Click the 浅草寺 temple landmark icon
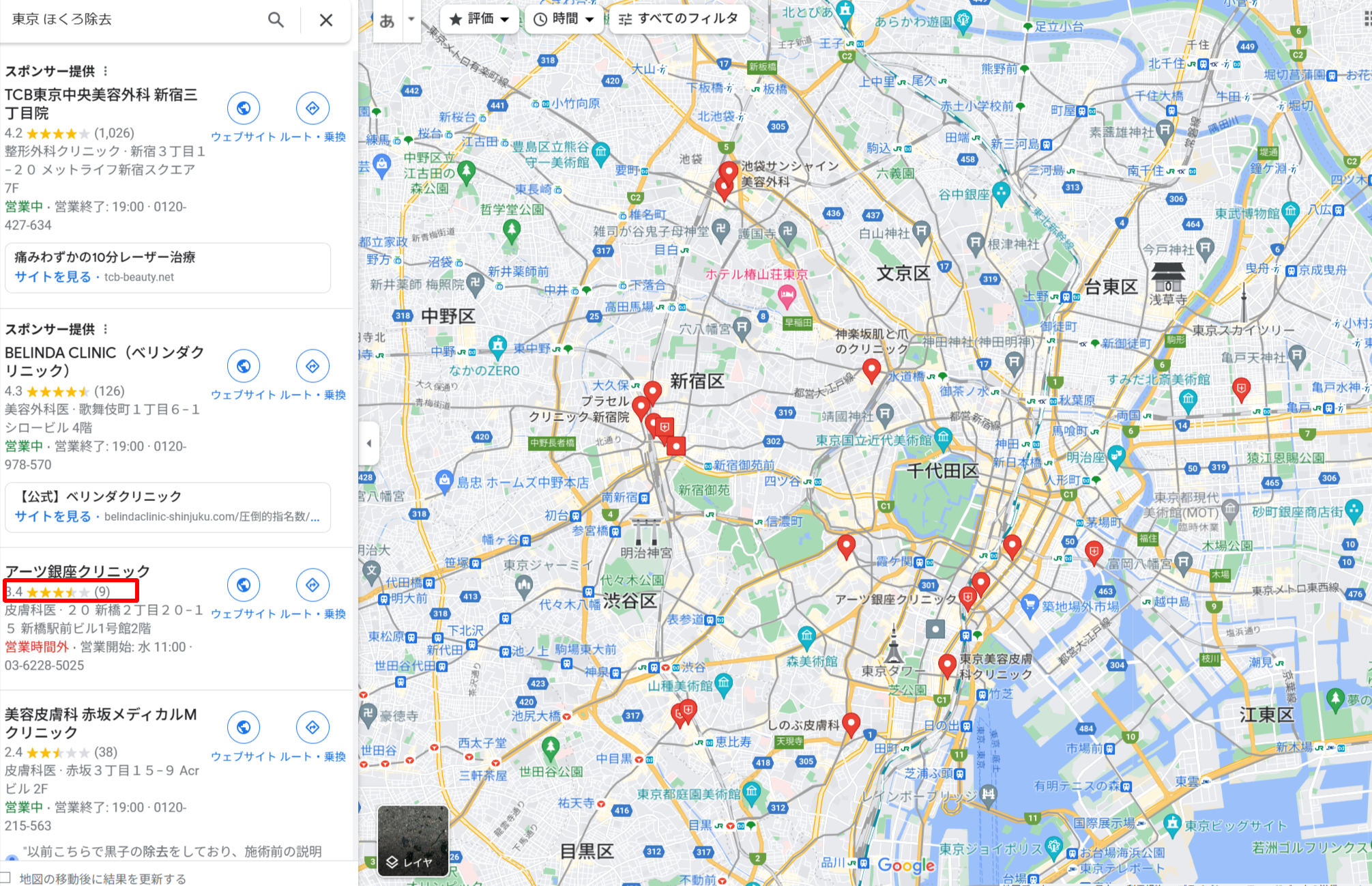The width and height of the screenshot is (1372, 886). point(1168,276)
